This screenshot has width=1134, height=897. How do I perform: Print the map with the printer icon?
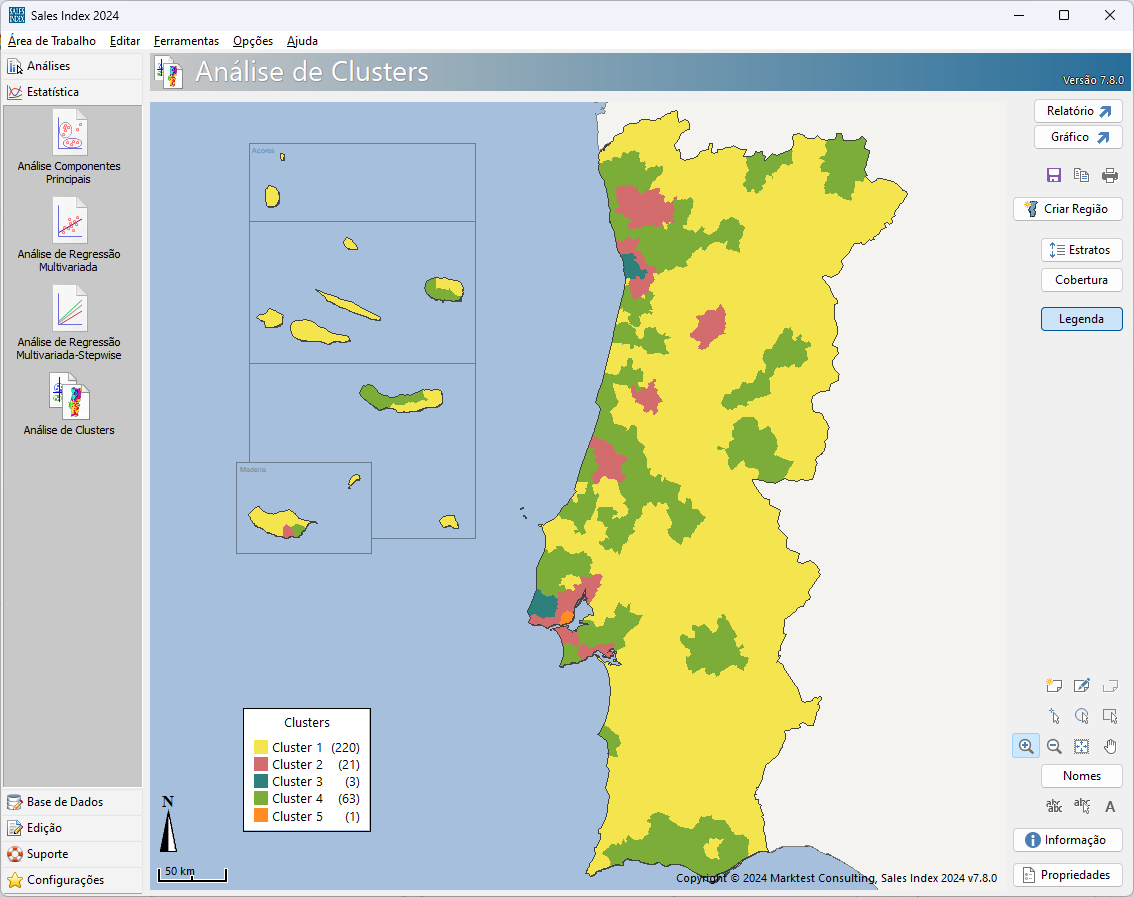pyautogui.click(x=1110, y=175)
